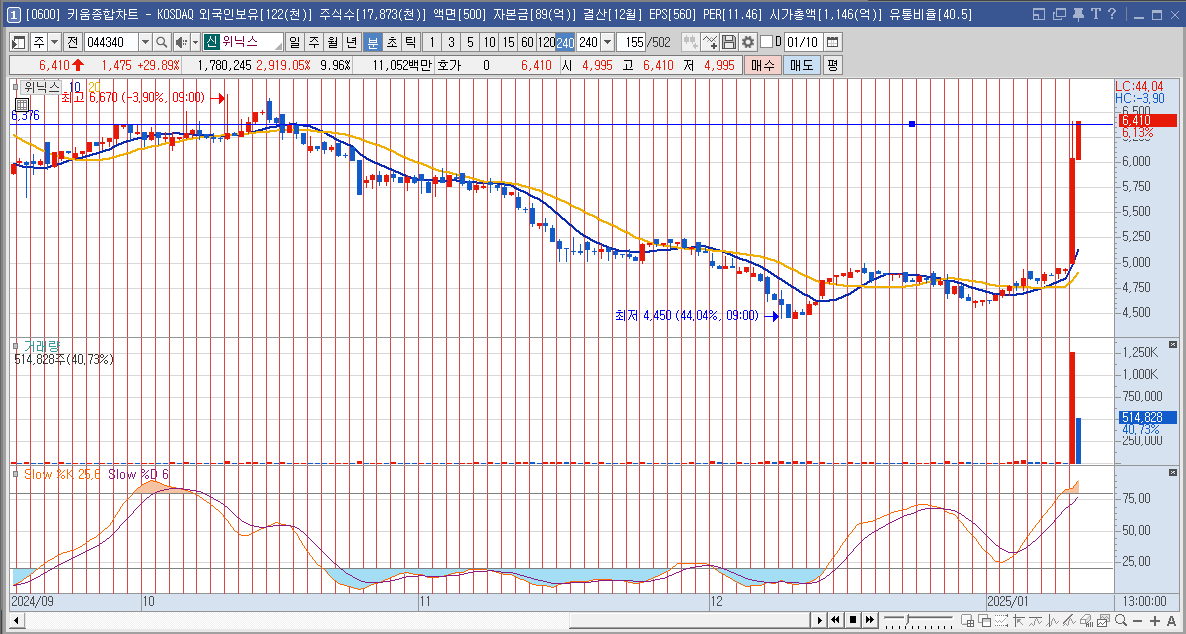Screen dimensions: 1186x634
Task: Select the minute (분) chart type
Action: (371, 42)
